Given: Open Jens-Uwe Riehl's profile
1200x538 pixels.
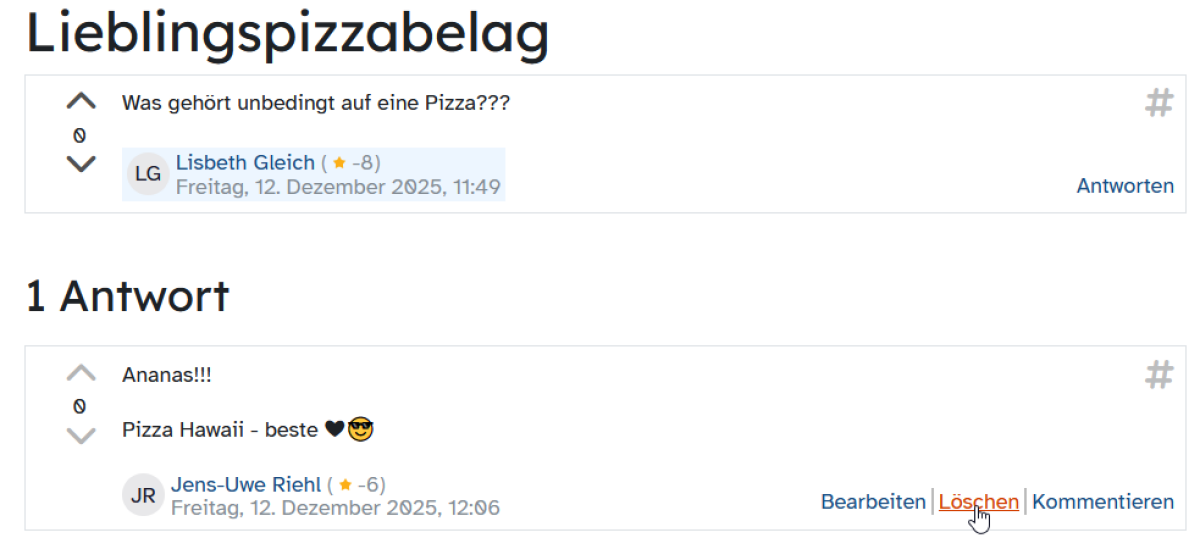Looking at the screenshot, I should pos(246,484).
